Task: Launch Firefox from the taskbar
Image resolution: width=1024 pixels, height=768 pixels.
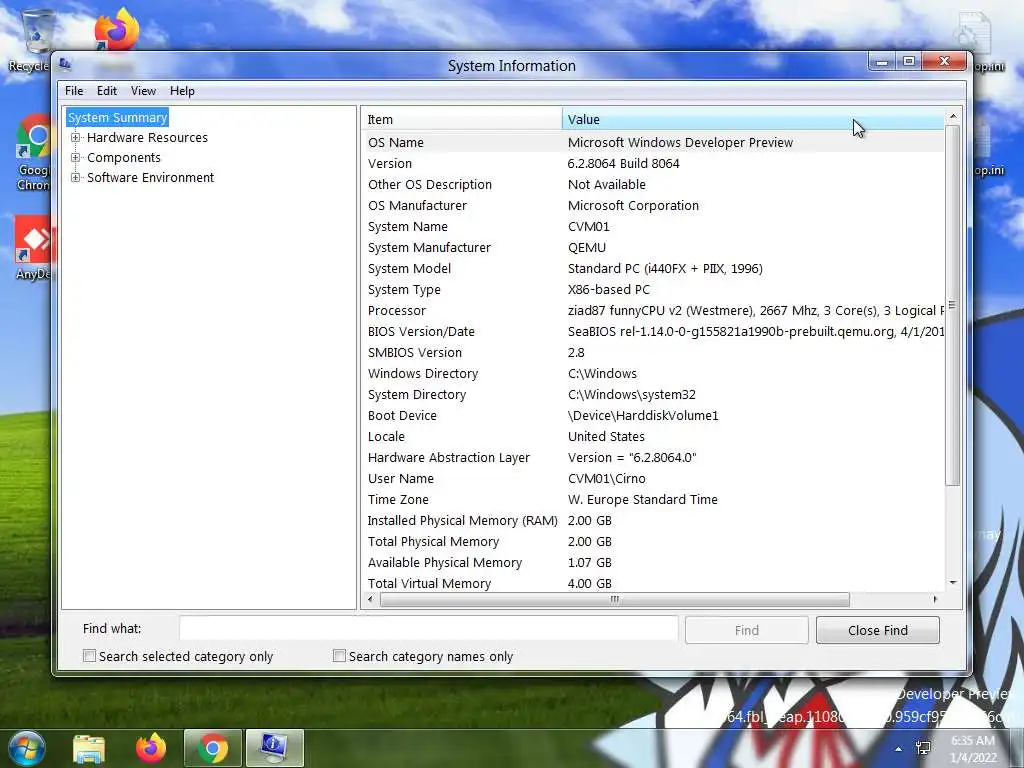Action: [x=151, y=748]
